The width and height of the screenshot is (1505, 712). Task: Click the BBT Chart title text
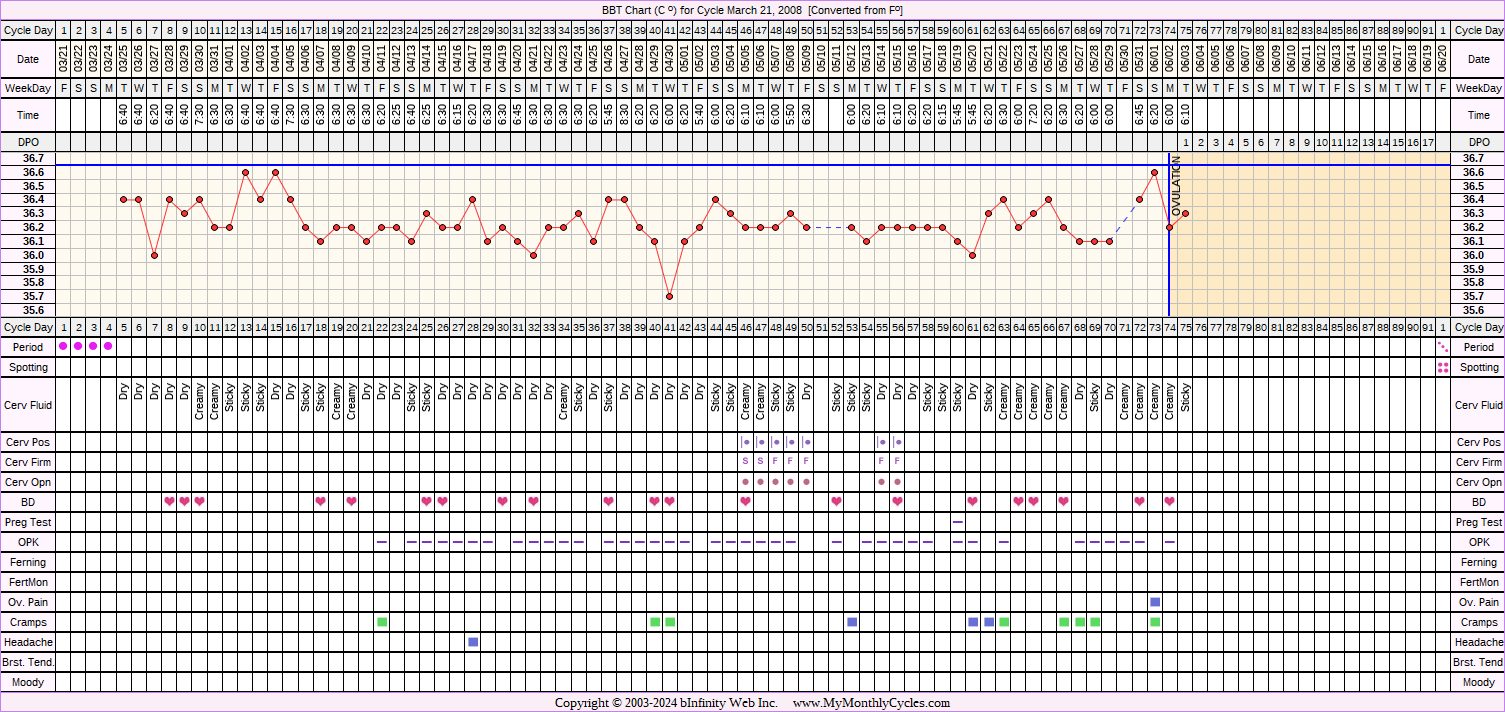[752, 9]
